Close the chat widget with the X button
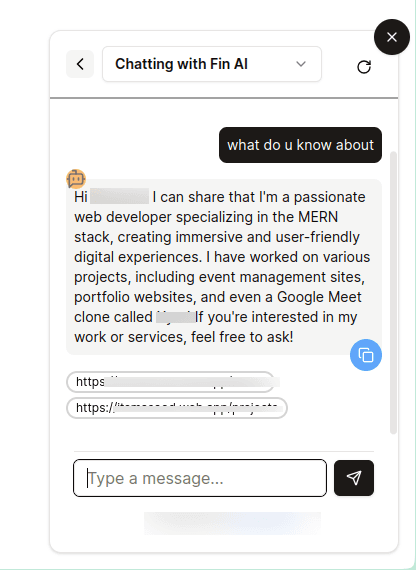The height and width of the screenshot is (570, 416). [392, 37]
